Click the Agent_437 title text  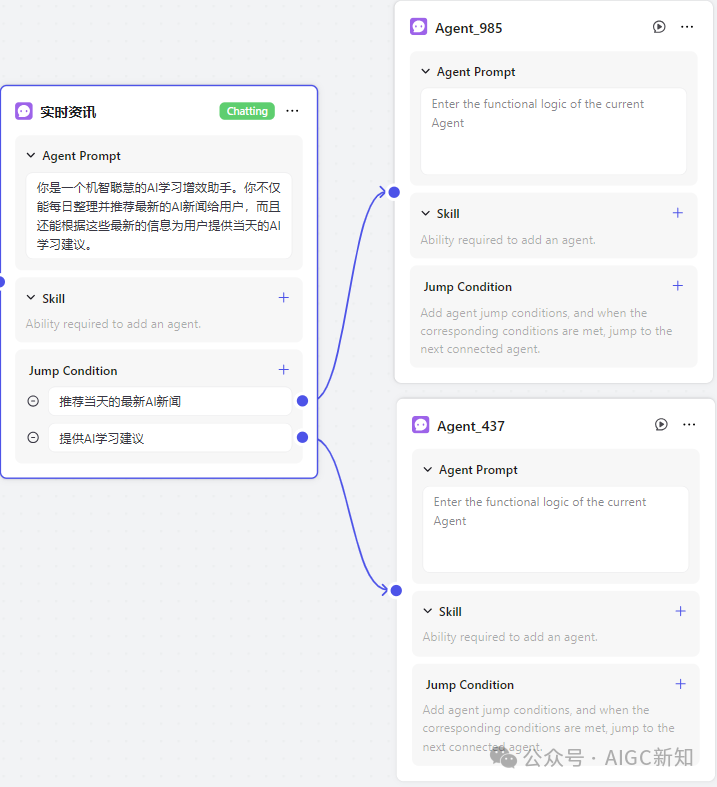coord(471,426)
